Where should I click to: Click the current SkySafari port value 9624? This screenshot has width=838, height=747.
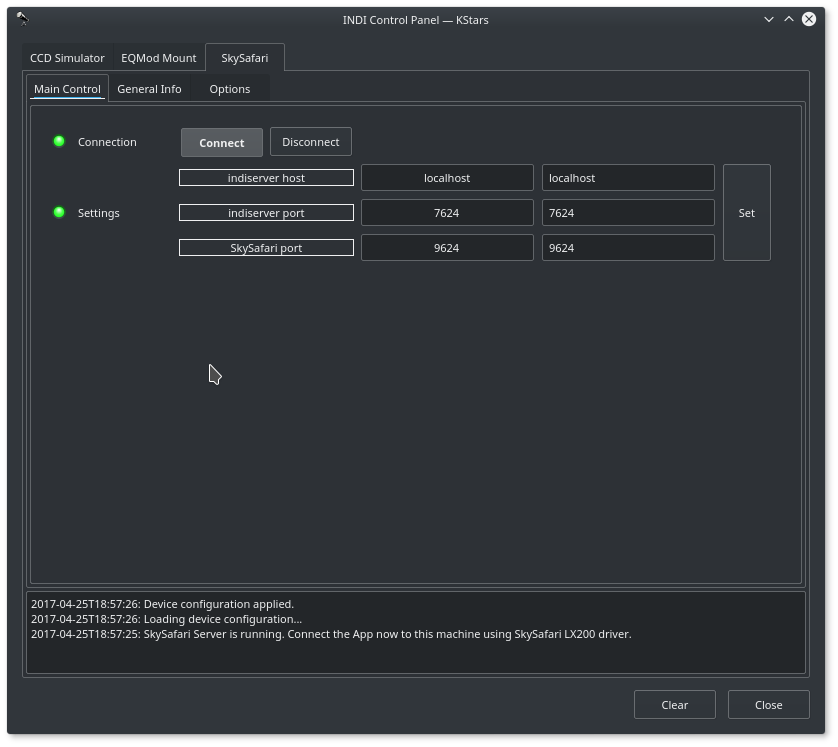pos(447,247)
